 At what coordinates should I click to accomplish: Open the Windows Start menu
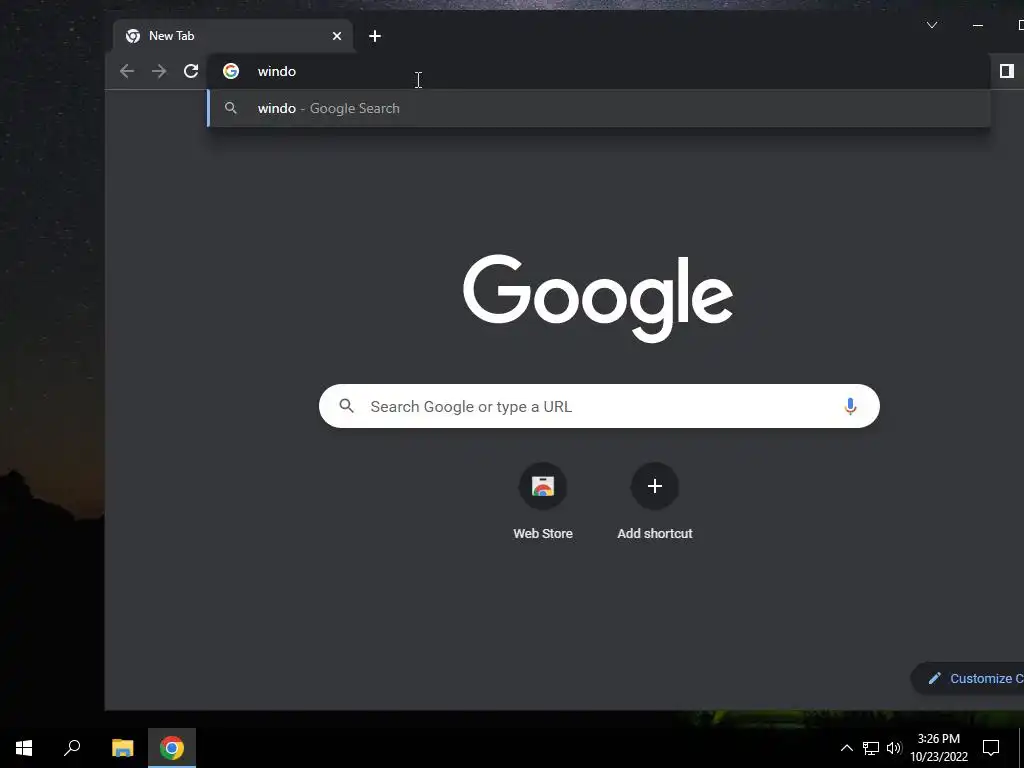pyautogui.click(x=24, y=748)
